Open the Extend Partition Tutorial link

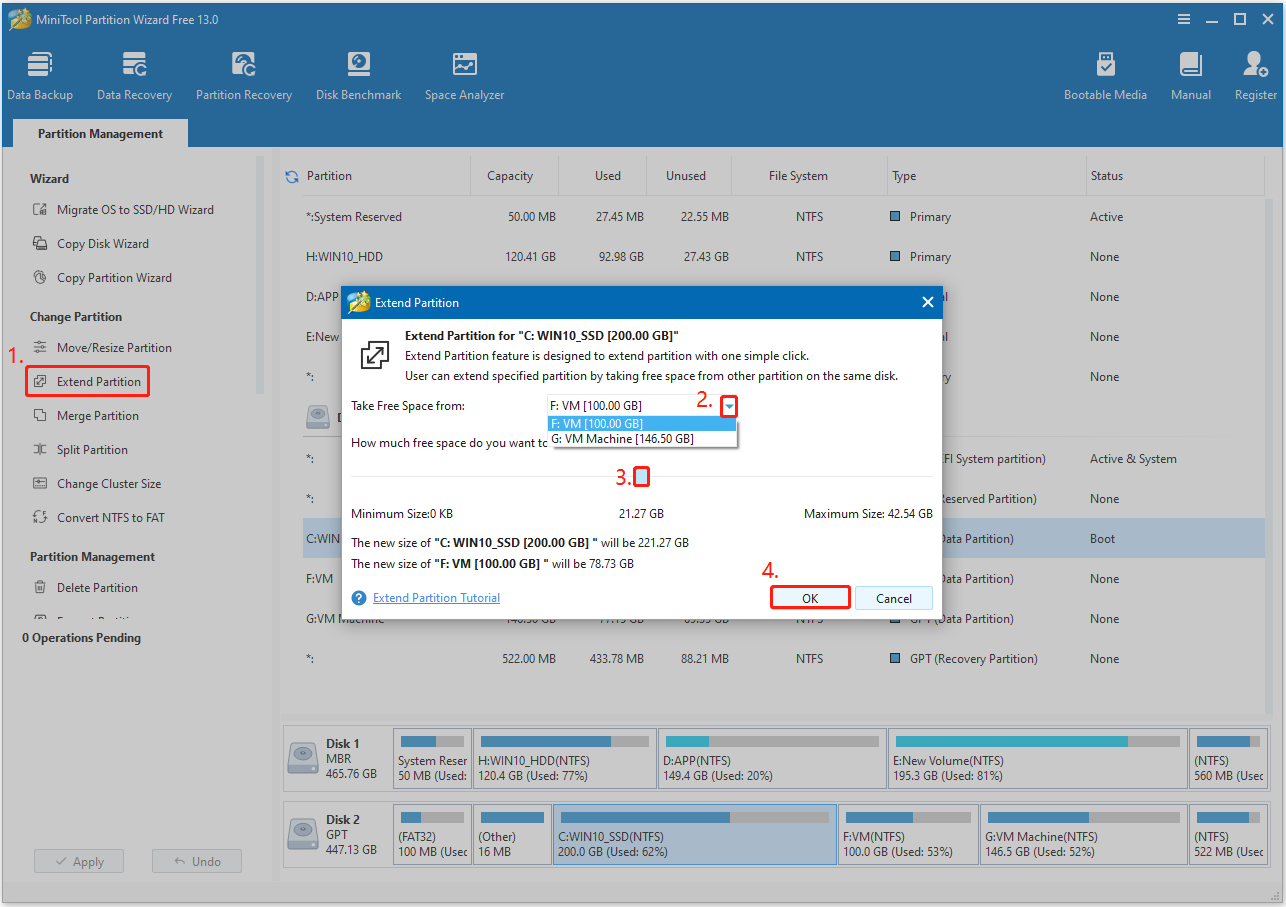click(x=436, y=597)
